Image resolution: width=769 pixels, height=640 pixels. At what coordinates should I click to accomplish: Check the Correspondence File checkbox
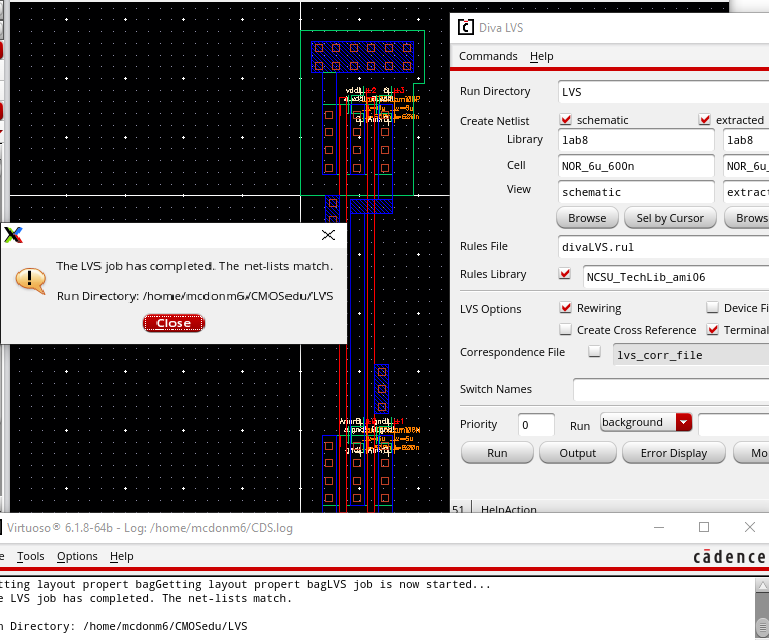tap(595, 352)
